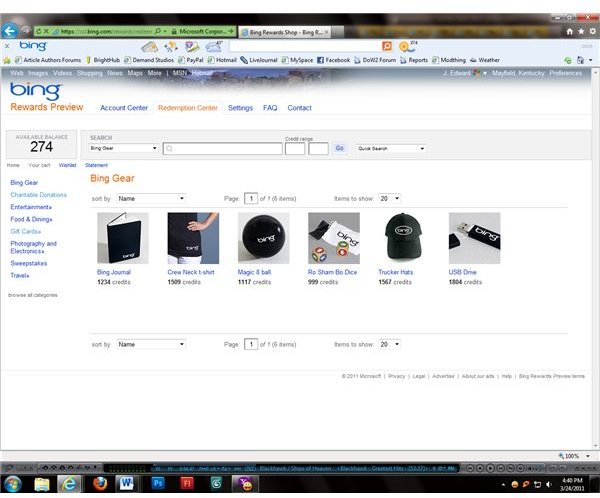Image resolution: width=600 pixels, height=498 pixels.
Task: Expand the J. Edward account dropdown arrow
Action: 485,73
